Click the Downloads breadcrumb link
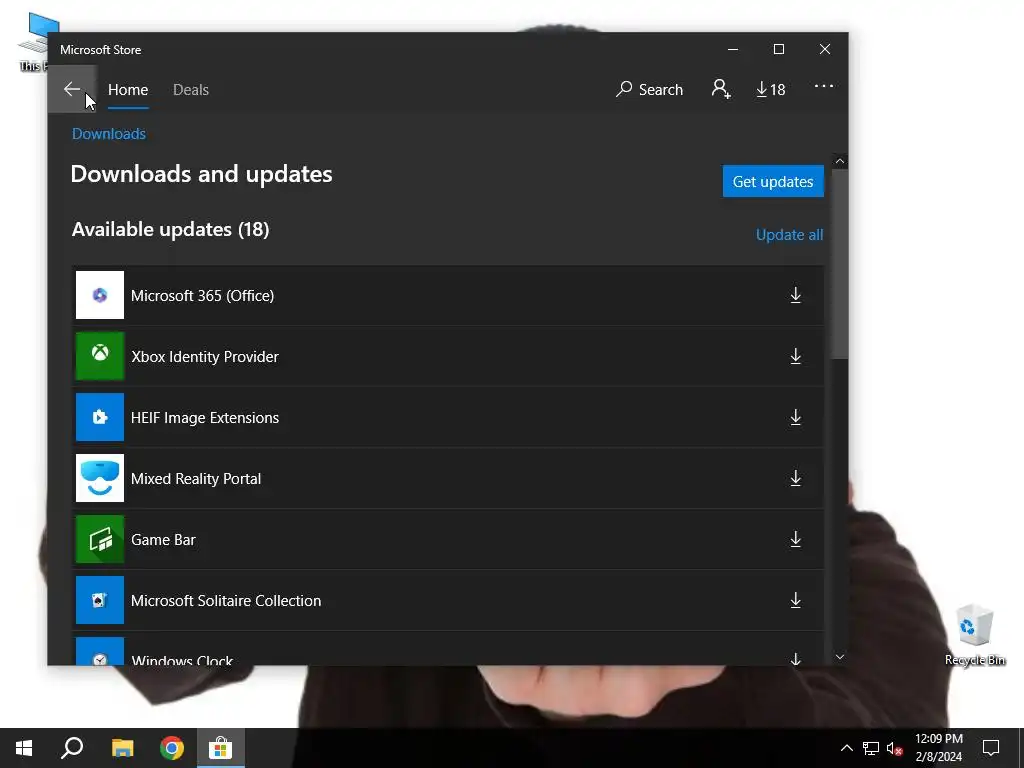The image size is (1024, 768). 108,134
